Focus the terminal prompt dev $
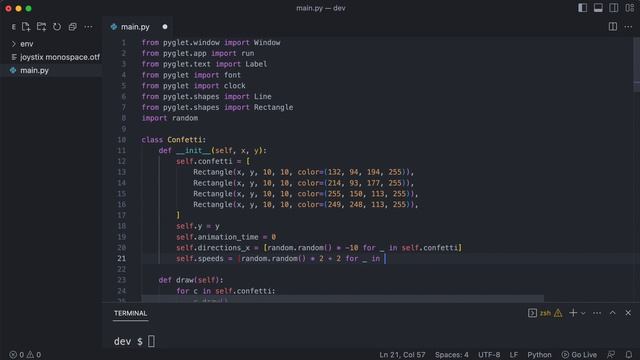 128,341
